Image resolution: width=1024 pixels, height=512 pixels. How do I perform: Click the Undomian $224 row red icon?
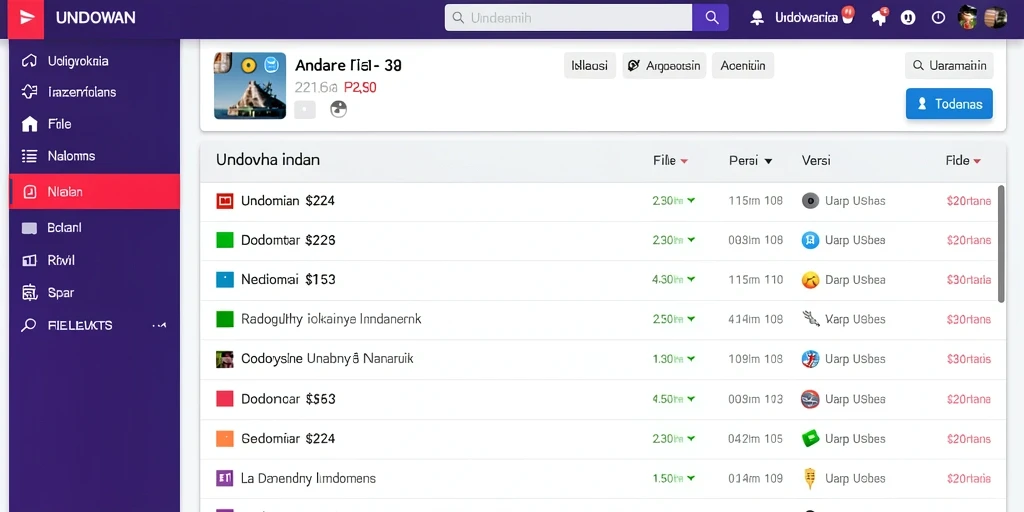(225, 200)
